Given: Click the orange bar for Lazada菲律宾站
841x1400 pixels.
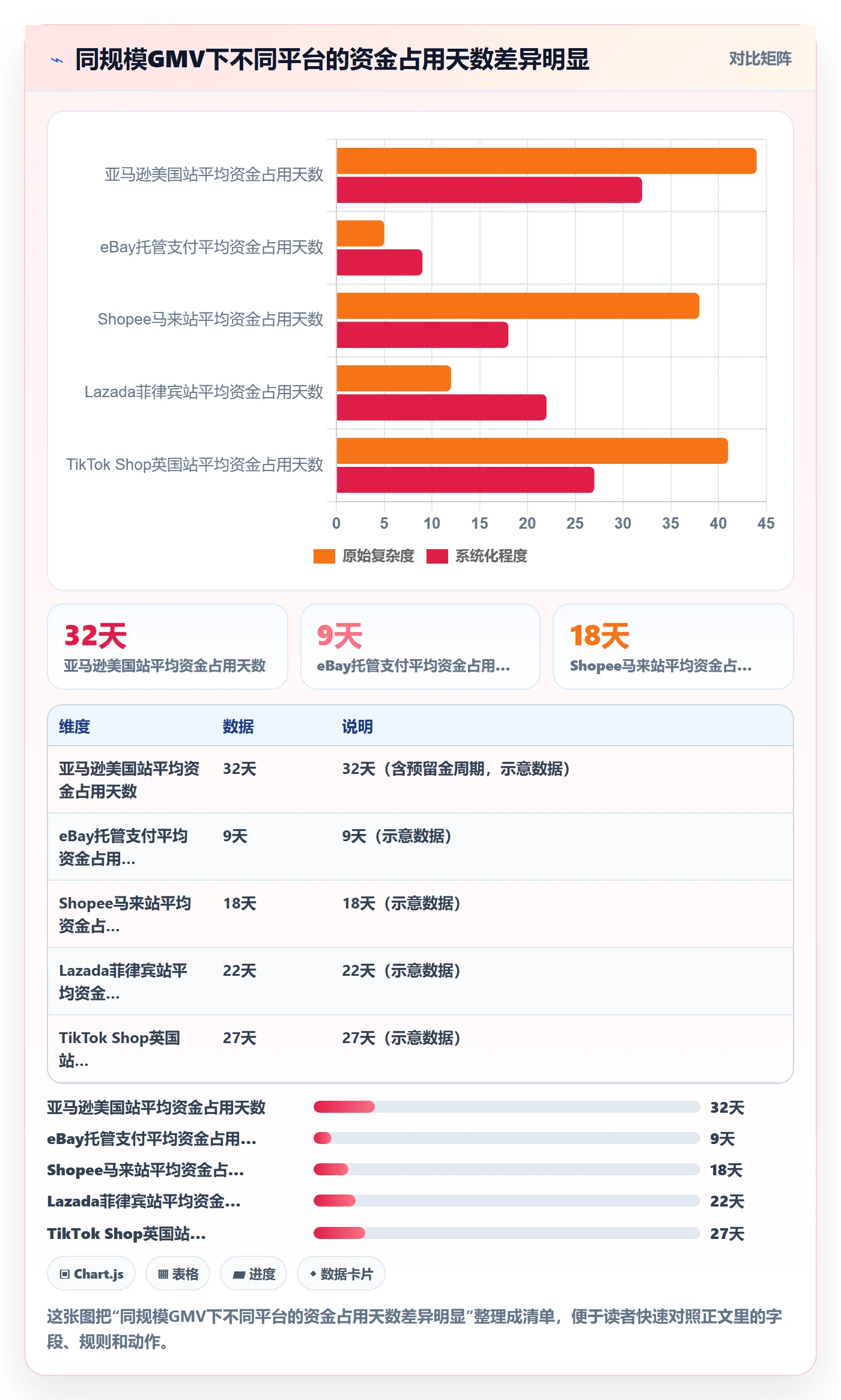Looking at the screenshot, I should pyautogui.click(x=394, y=379).
